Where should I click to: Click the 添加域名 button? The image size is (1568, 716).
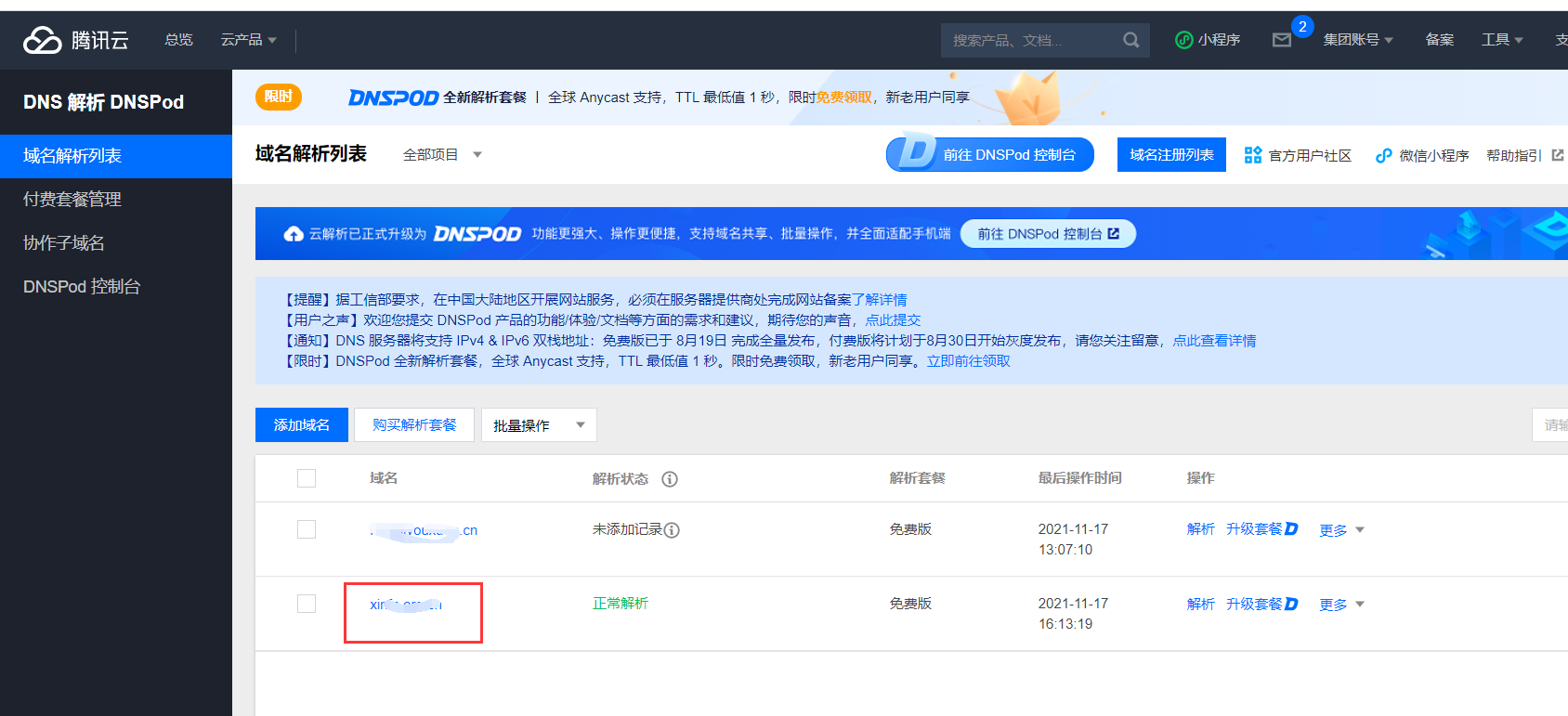pos(302,425)
